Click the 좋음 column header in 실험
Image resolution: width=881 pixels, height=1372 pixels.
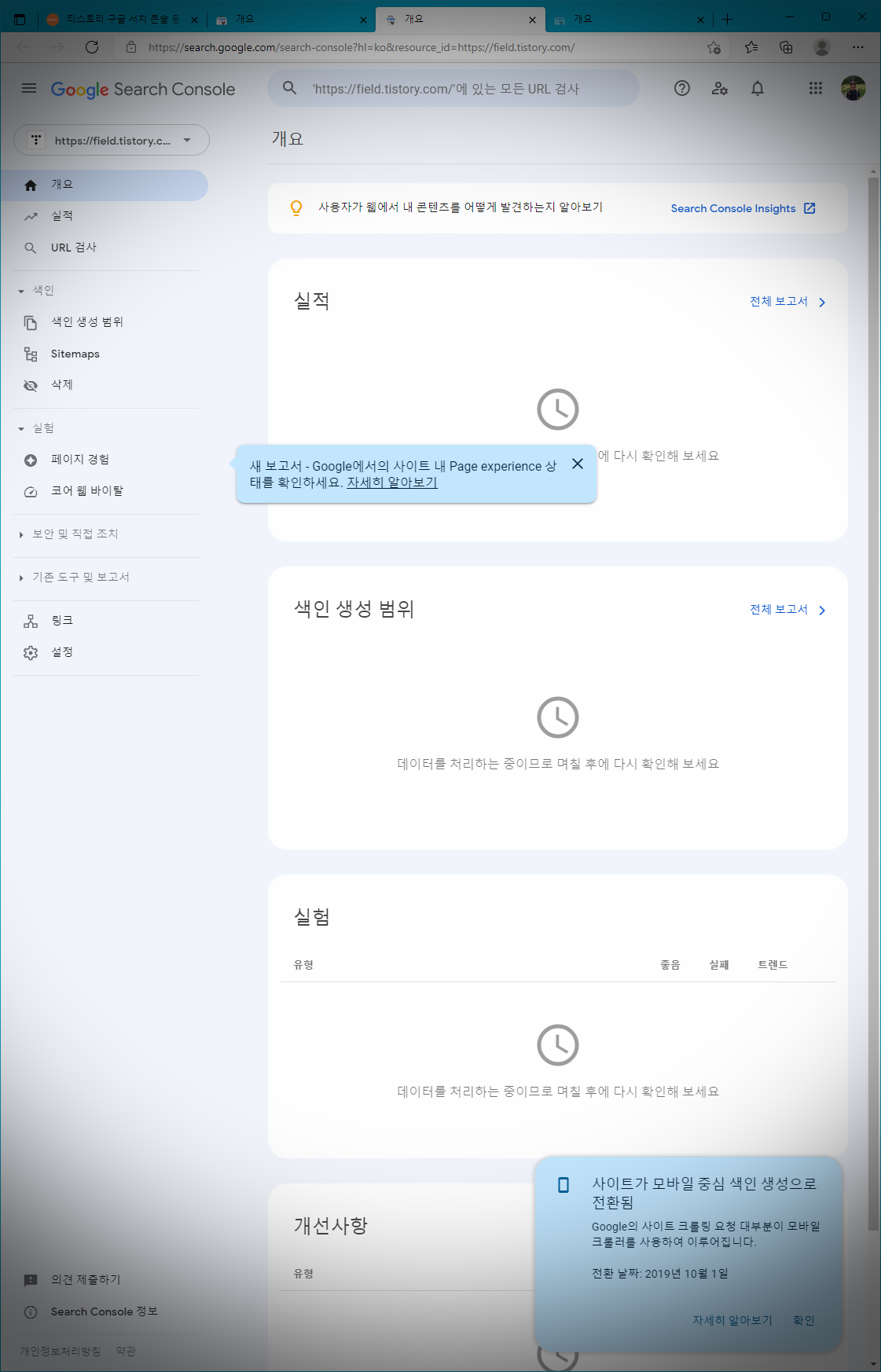click(x=670, y=964)
